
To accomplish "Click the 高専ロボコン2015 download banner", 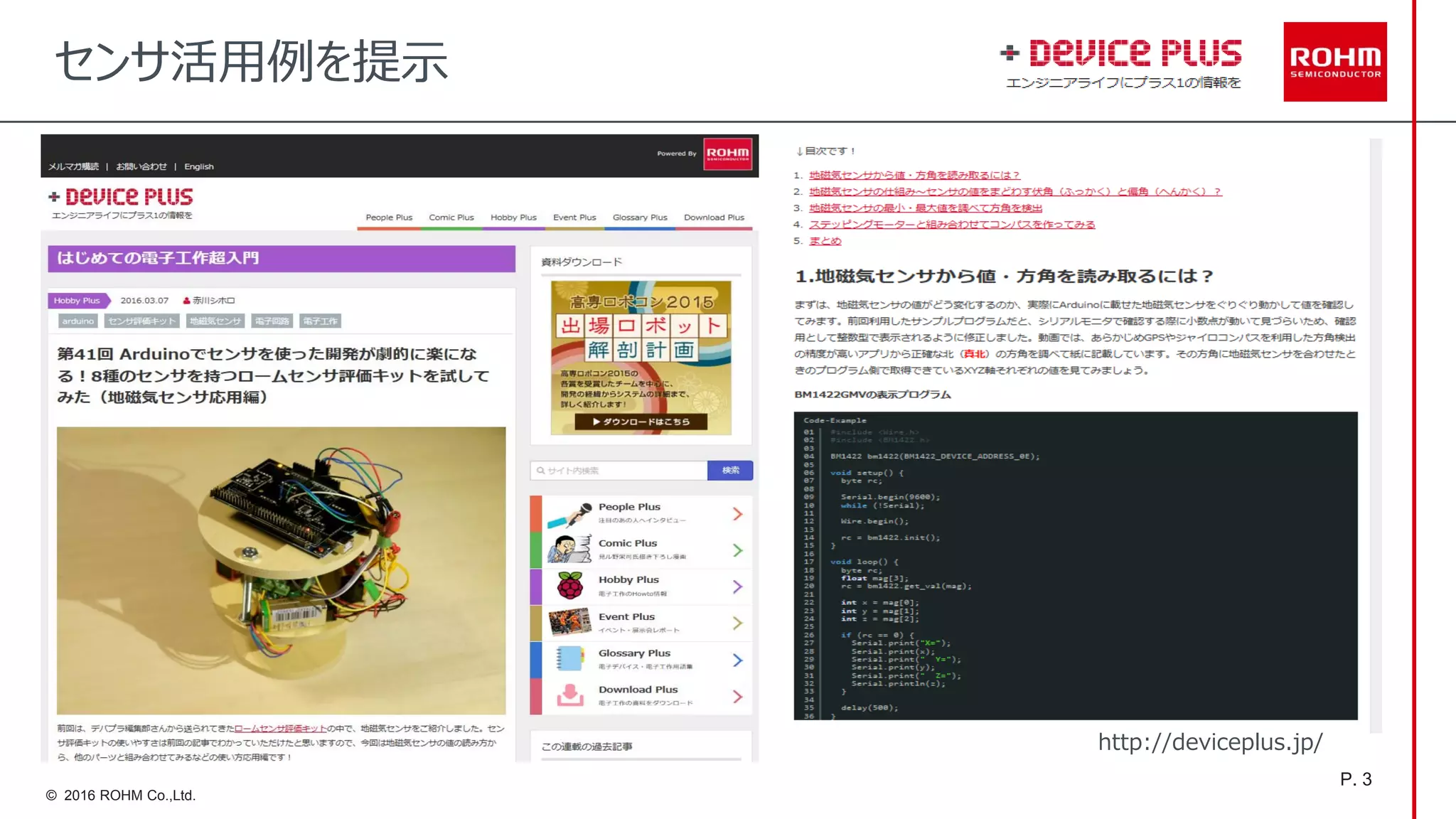I will (x=641, y=358).
